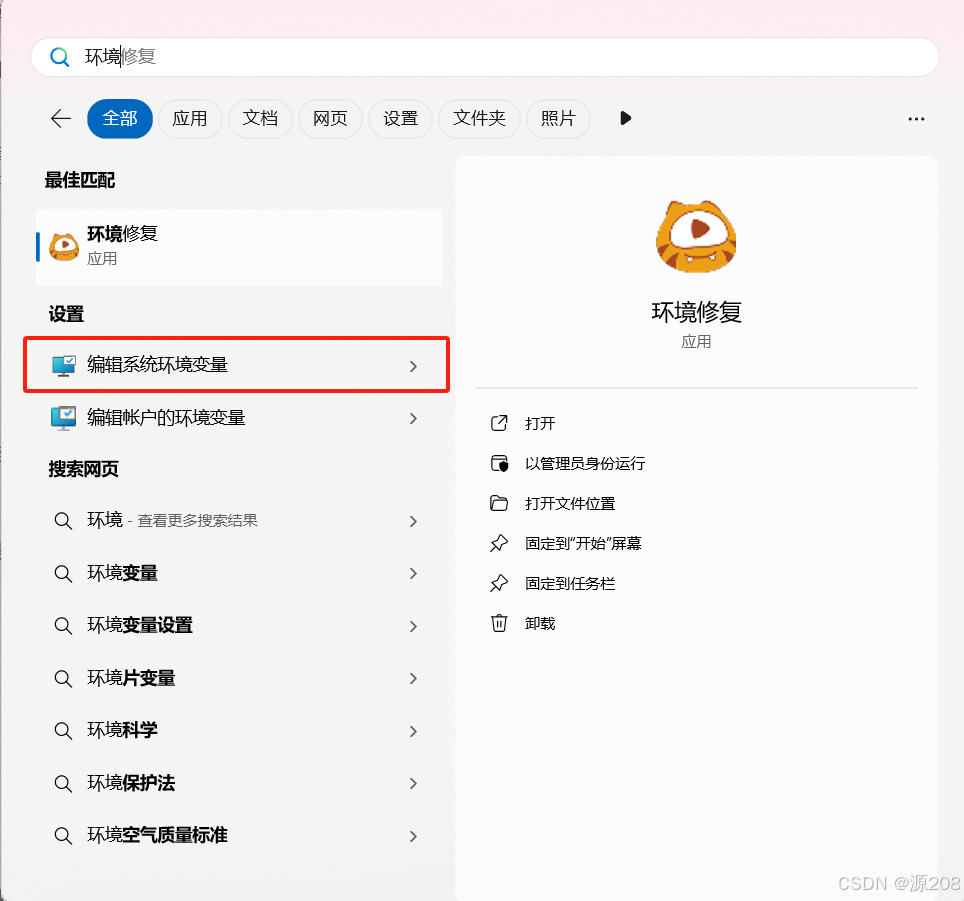The width and height of the screenshot is (964, 901).
Task: Switch to the 设置 filter tab
Action: pyautogui.click(x=400, y=118)
